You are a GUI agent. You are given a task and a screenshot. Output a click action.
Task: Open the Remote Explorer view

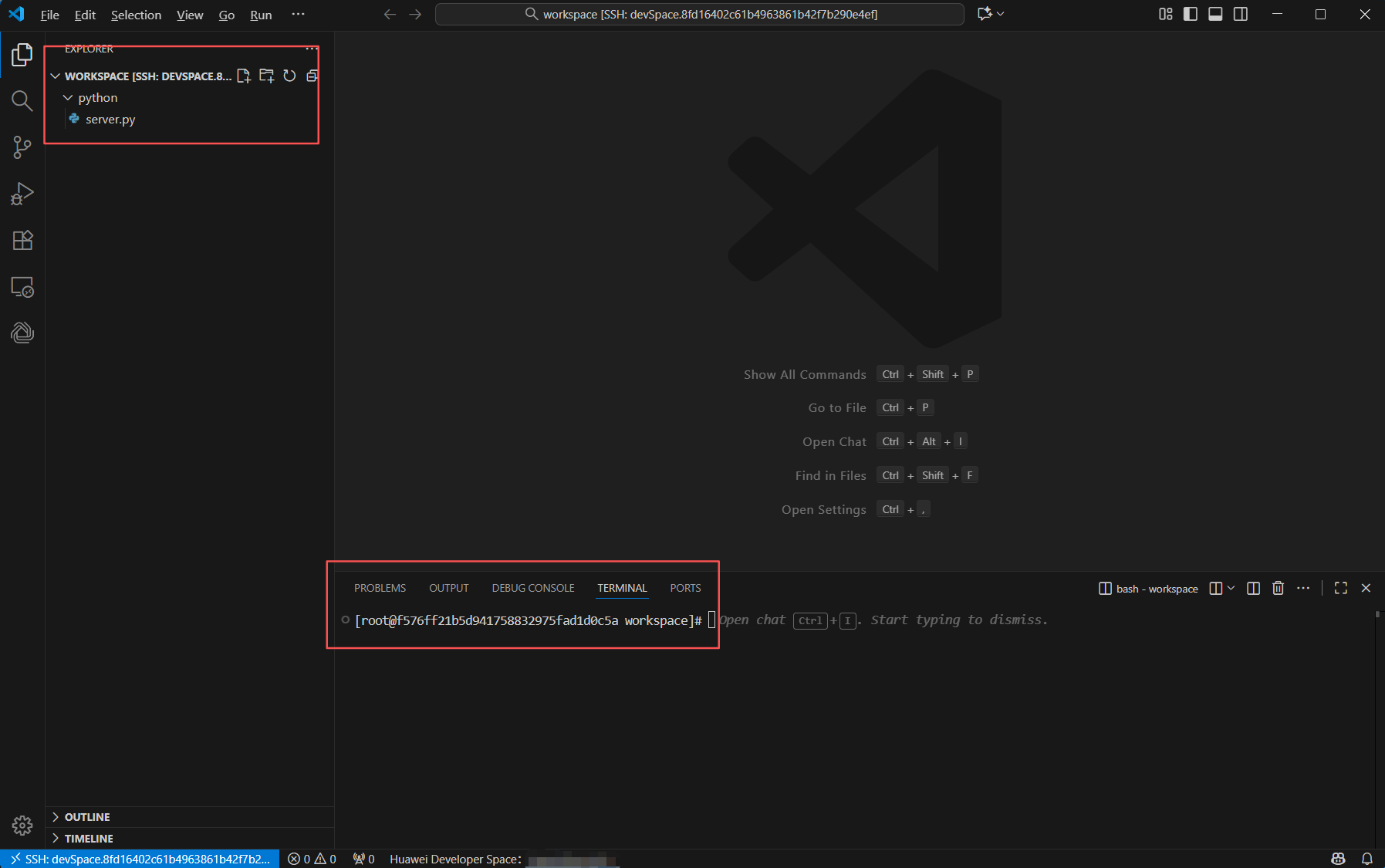22,287
